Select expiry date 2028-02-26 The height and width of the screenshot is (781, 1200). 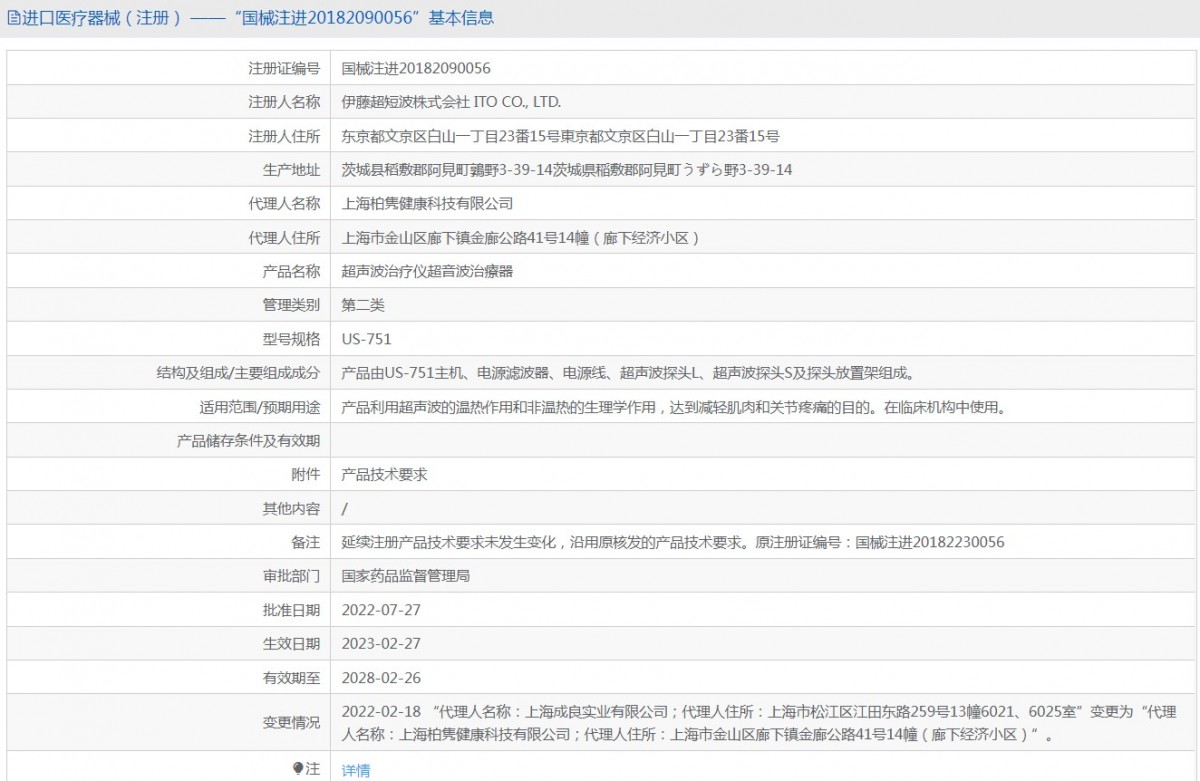(x=381, y=678)
